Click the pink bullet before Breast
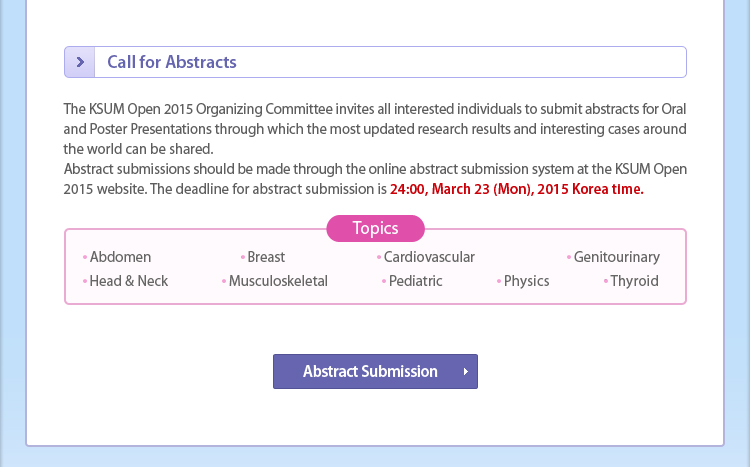The width and height of the screenshot is (750, 467). click(243, 257)
